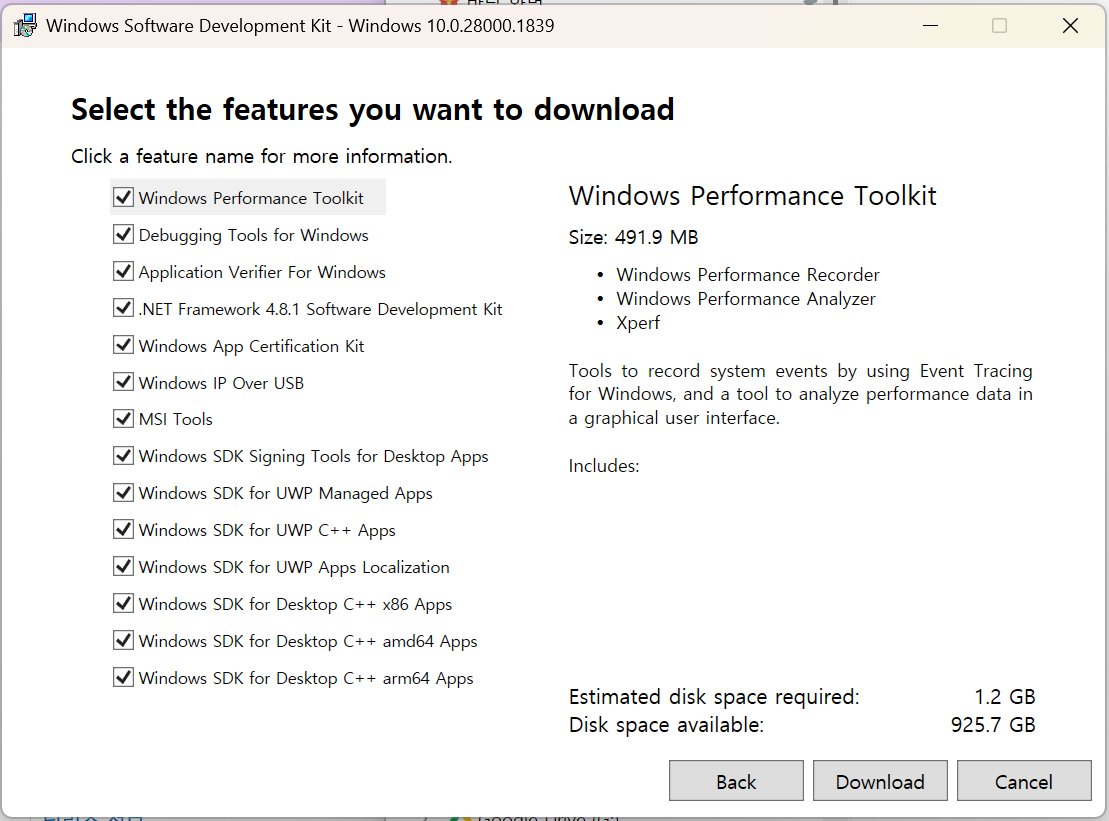Viewport: 1109px width, 821px height.
Task: Show info for Windows IP Over USB
Action: (221, 383)
